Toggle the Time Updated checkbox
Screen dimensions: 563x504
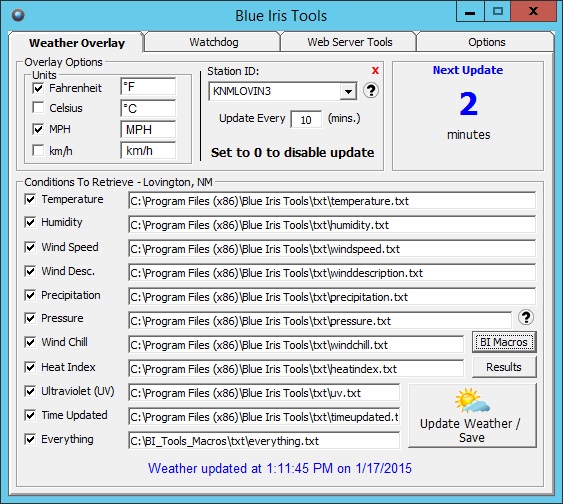(30, 415)
